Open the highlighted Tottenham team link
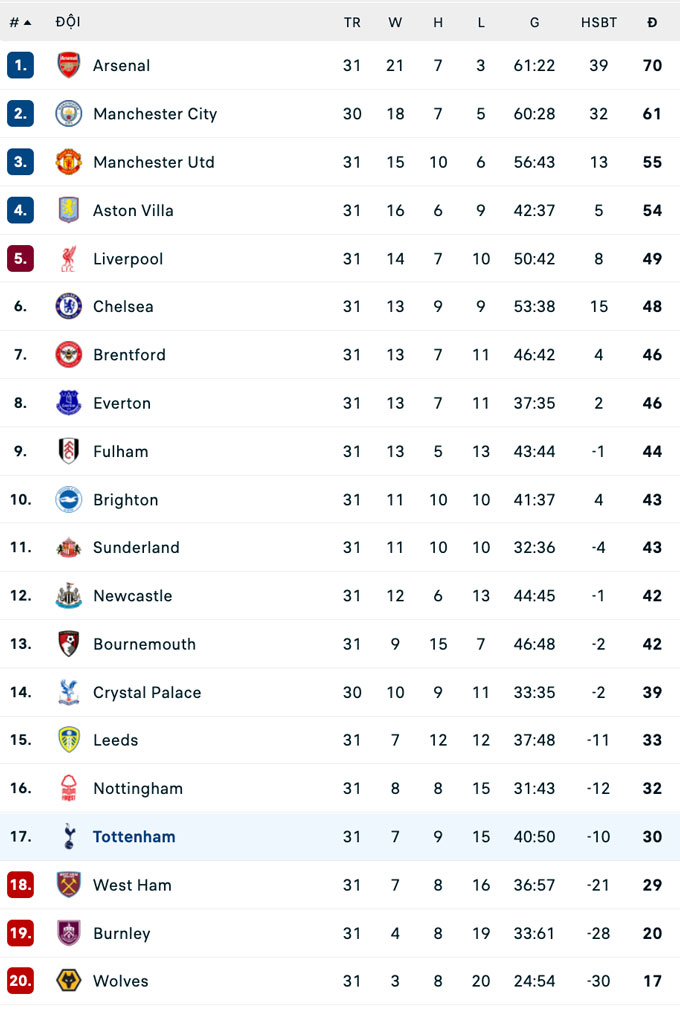The height and width of the screenshot is (1010, 680). tap(134, 837)
